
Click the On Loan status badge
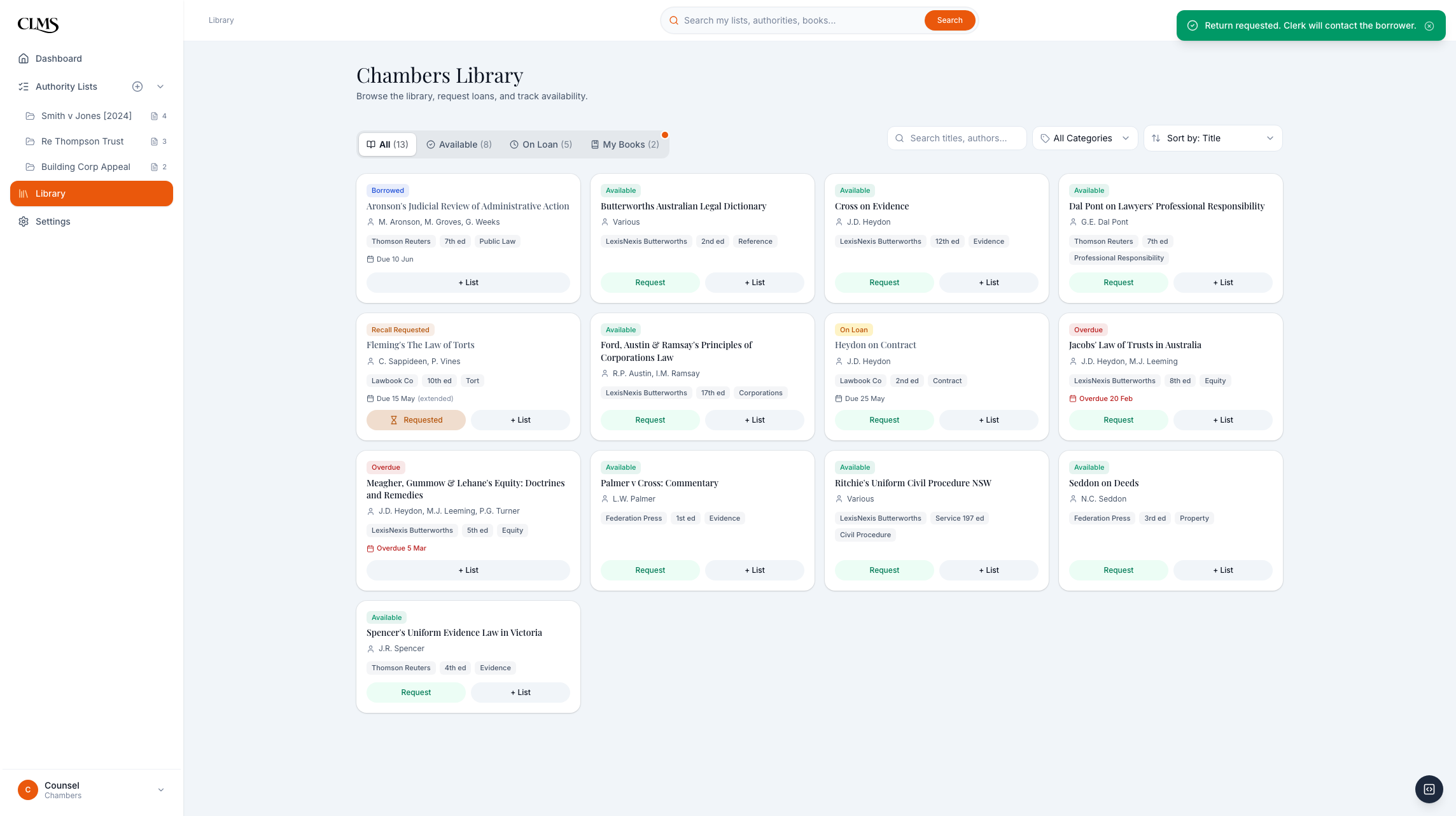pos(853,330)
